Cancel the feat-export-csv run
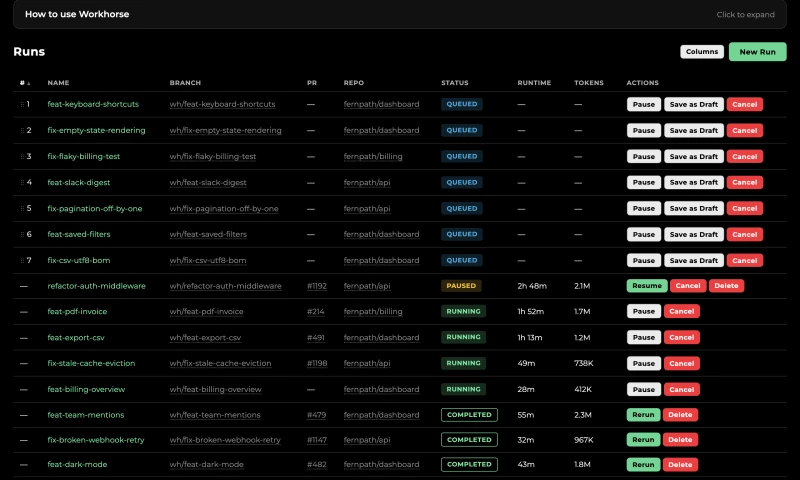This screenshot has width=800, height=480. [x=681, y=337]
